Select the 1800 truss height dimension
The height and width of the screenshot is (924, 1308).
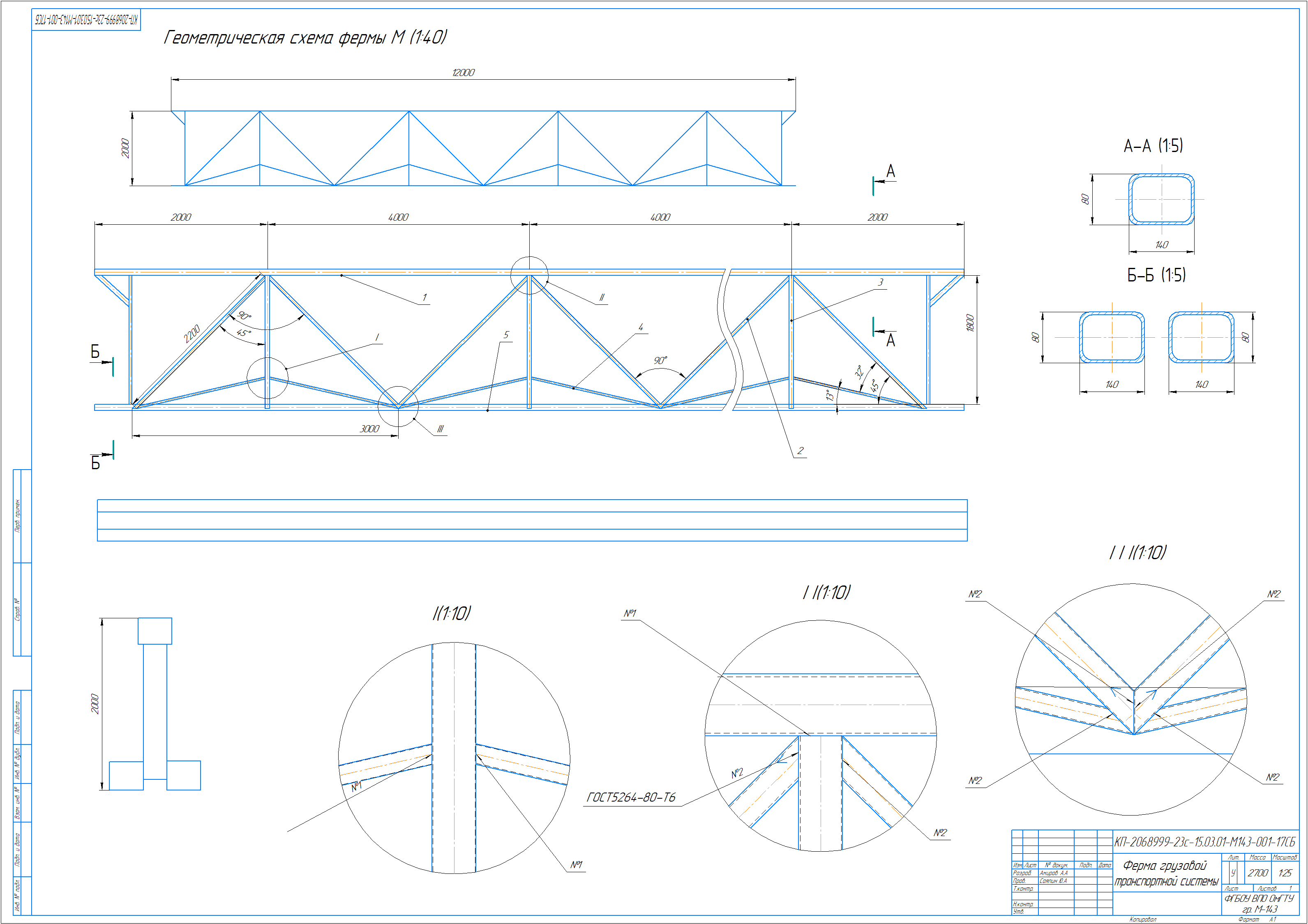(970, 323)
